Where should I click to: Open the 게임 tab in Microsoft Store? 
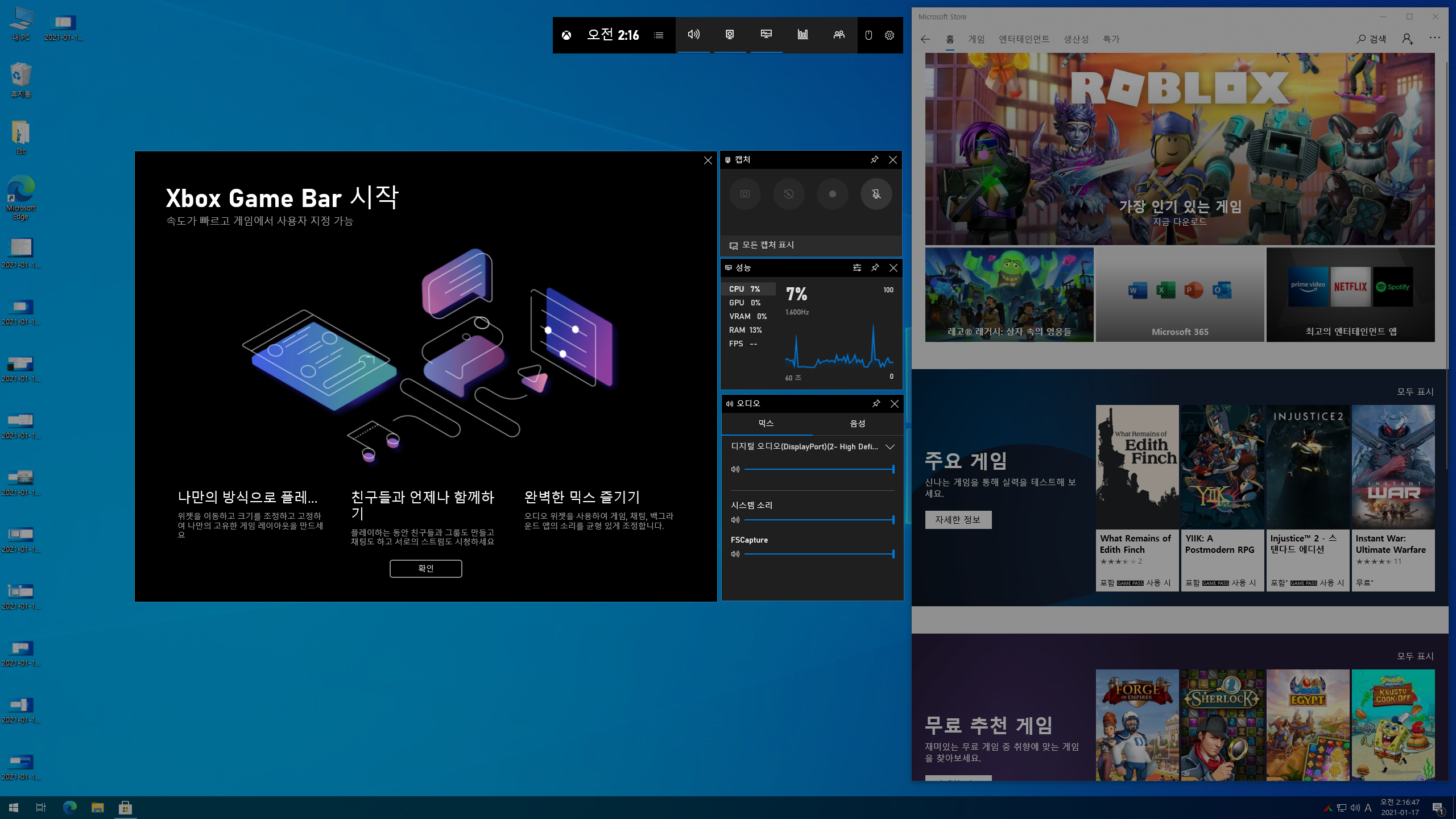pyautogui.click(x=976, y=39)
